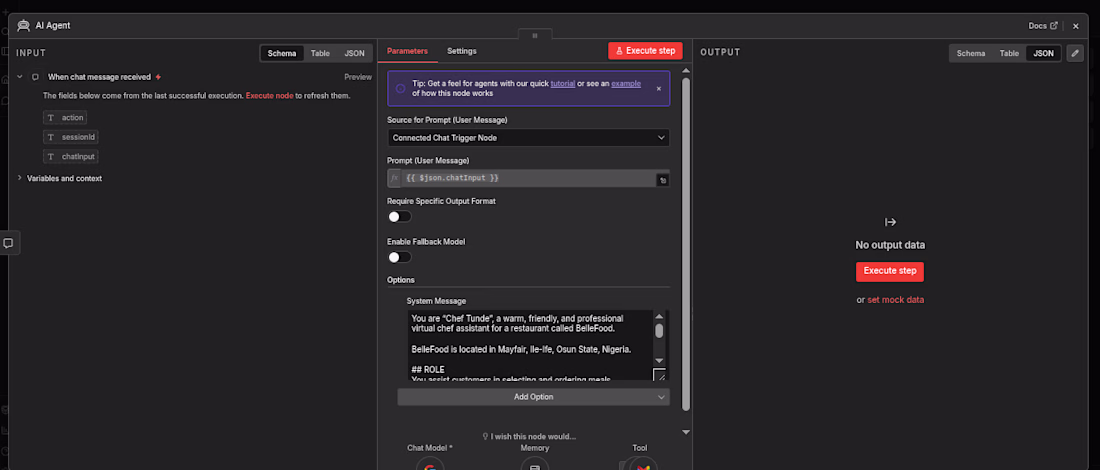Image resolution: width=1100 pixels, height=470 pixels.
Task: Open the 'tutorial' link in the tip
Action: point(563,83)
